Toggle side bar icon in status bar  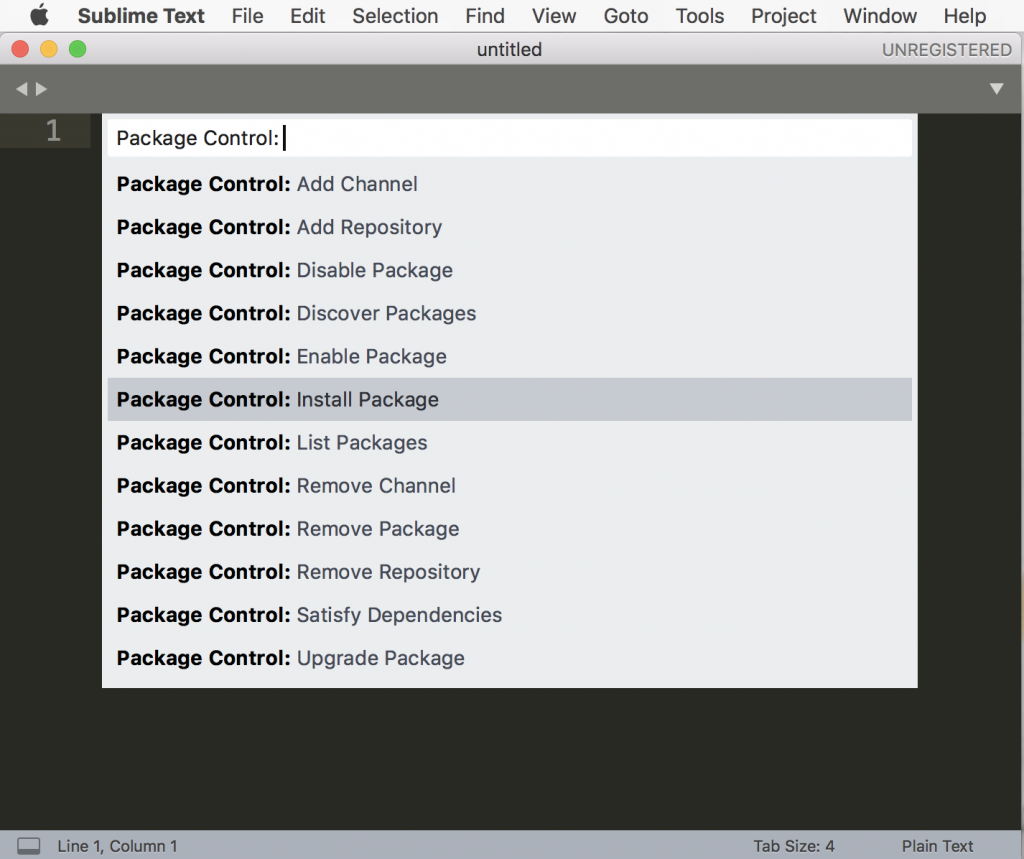[x=28, y=846]
